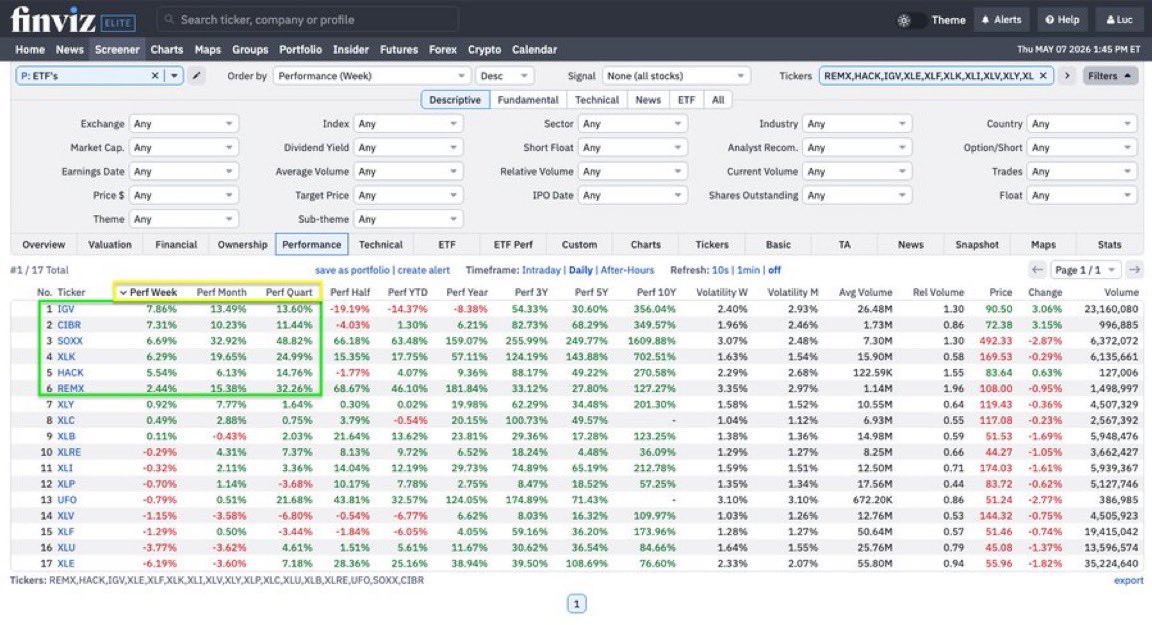Open the Alerts bell button
This screenshot has height=625, width=1152.
[1001, 20]
